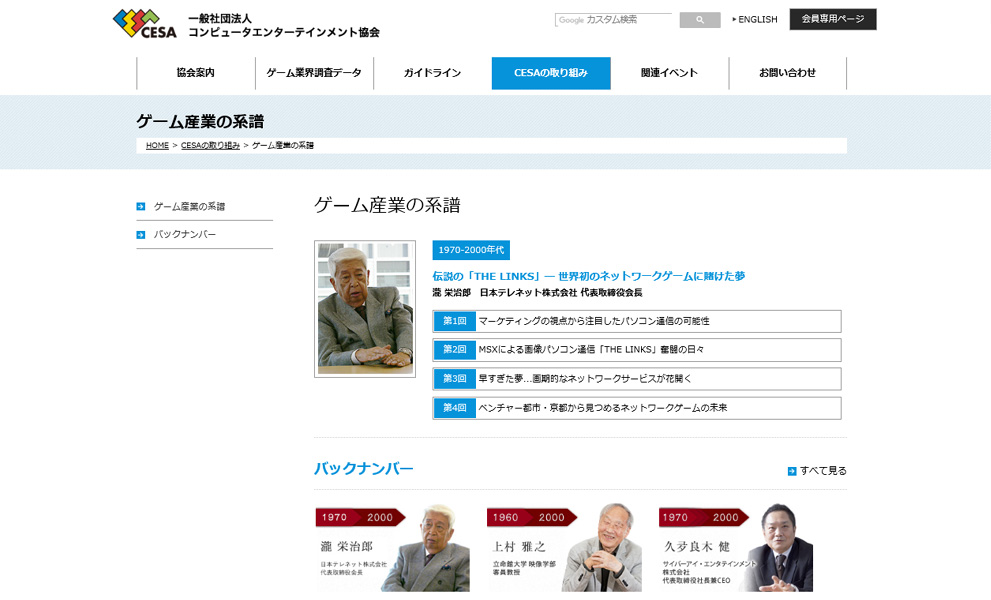Follow the HOME breadcrumb link
Image resolution: width=991 pixels, height=600 pixels.
click(157, 145)
